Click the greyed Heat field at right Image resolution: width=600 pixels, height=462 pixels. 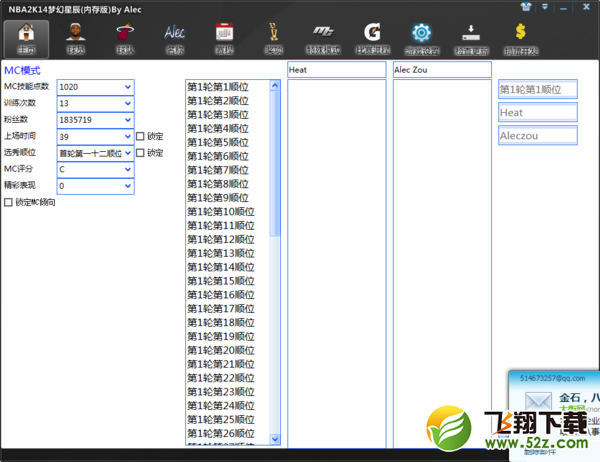[x=538, y=113]
